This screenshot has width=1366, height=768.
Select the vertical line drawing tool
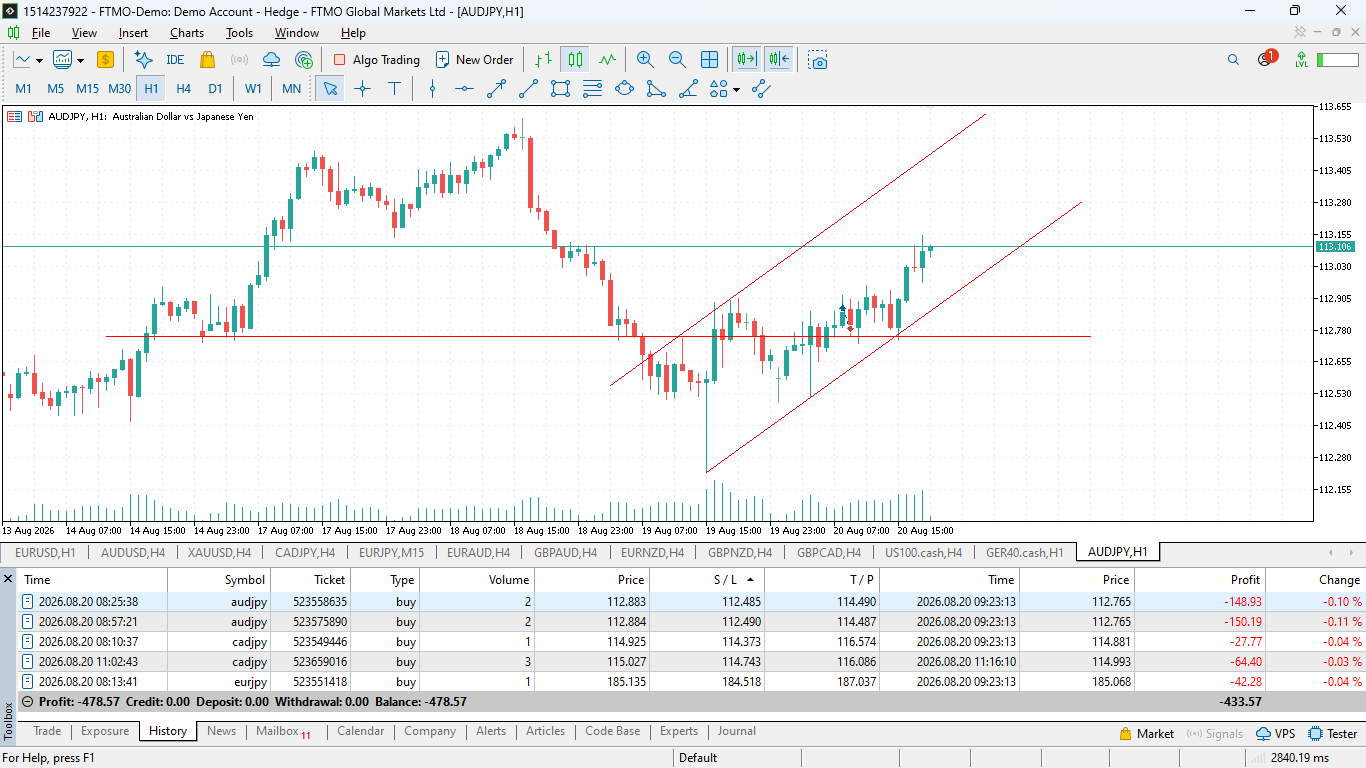(432, 89)
